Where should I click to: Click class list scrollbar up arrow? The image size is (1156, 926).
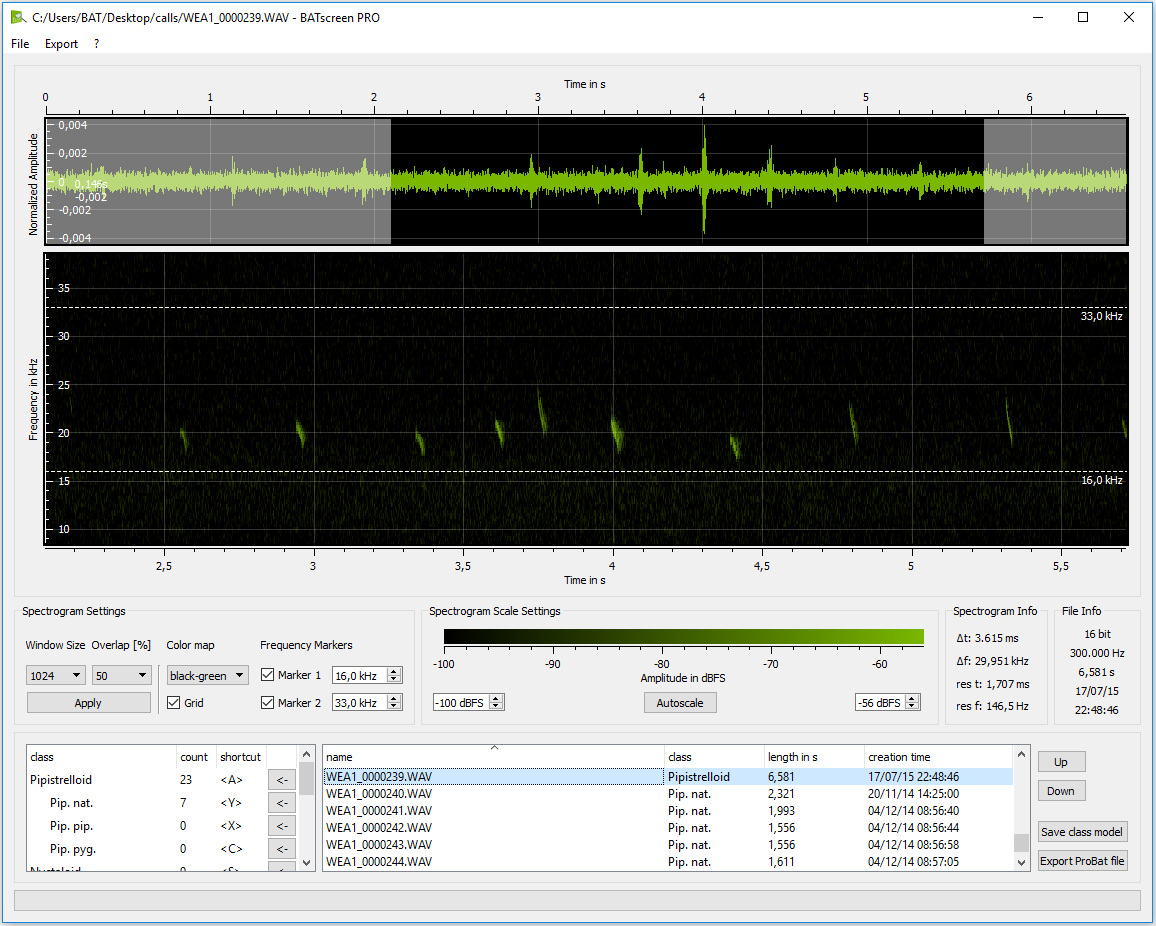click(307, 755)
